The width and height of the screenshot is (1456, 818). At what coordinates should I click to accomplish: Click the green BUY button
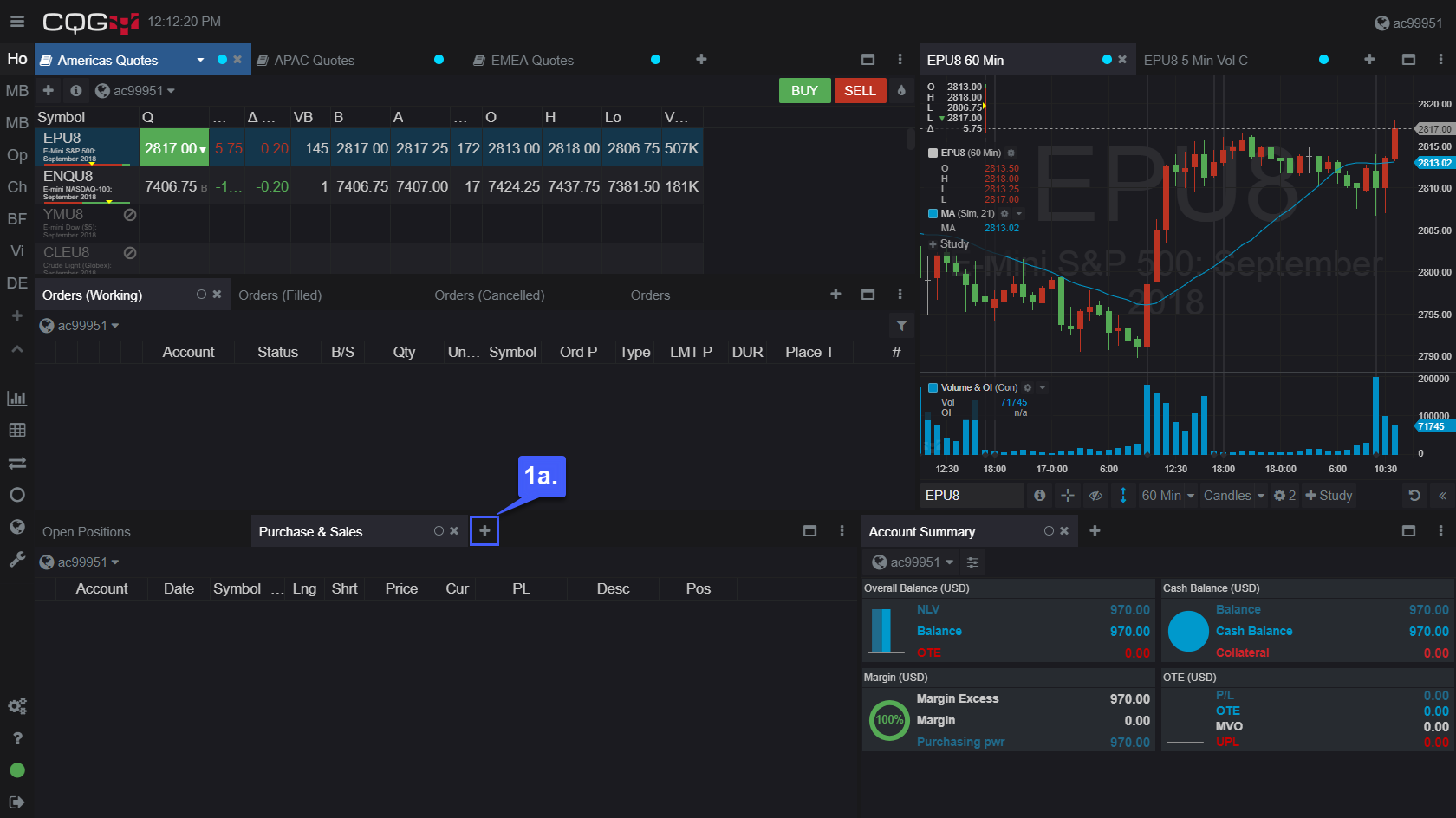(804, 90)
